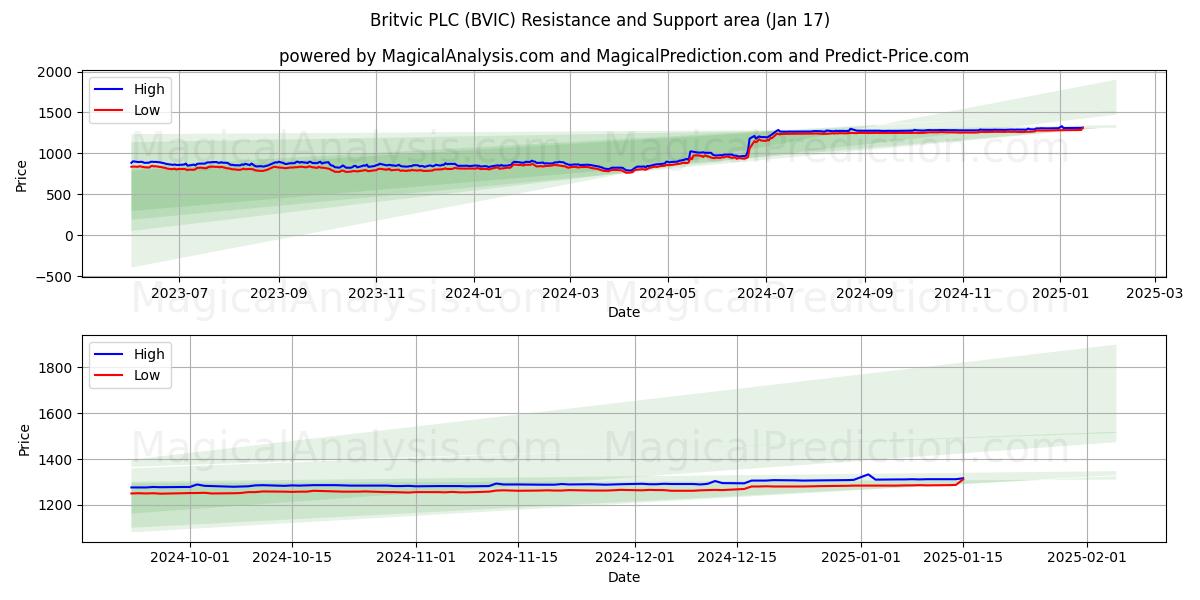Click the chart title 'Britvic PLC (BVIC) Resistance and Support area (Jan 17)'
1200x600 pixels.
tap(600, 20)
